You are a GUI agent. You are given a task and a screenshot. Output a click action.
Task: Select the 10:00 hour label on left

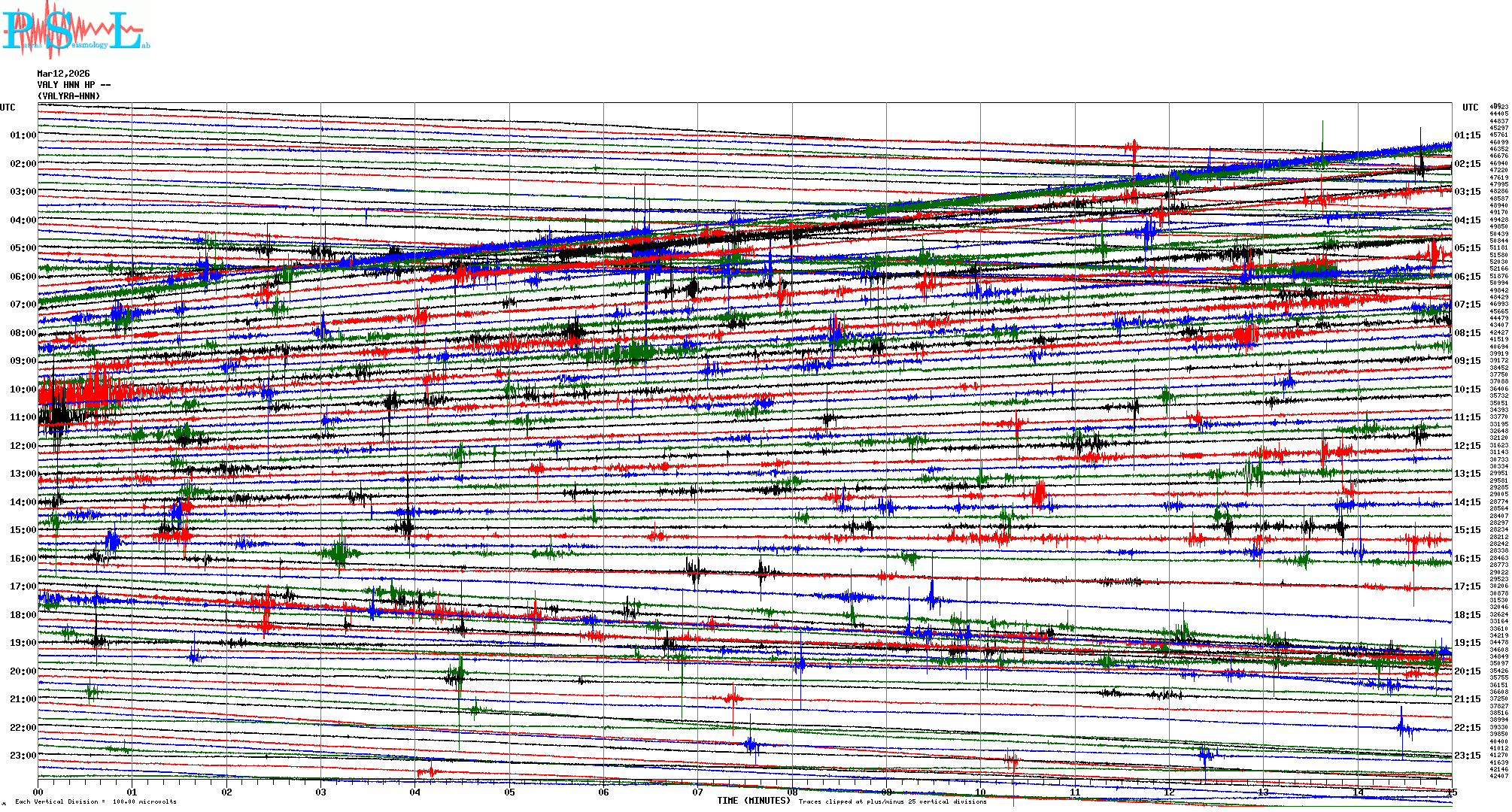pos(23,389)
